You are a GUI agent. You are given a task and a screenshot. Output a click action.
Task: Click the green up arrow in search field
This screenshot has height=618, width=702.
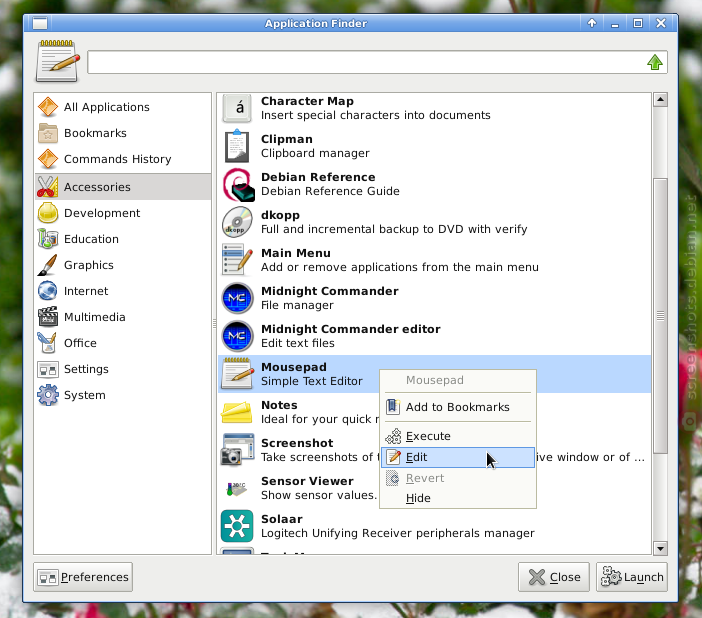click(x=655, y=62)
